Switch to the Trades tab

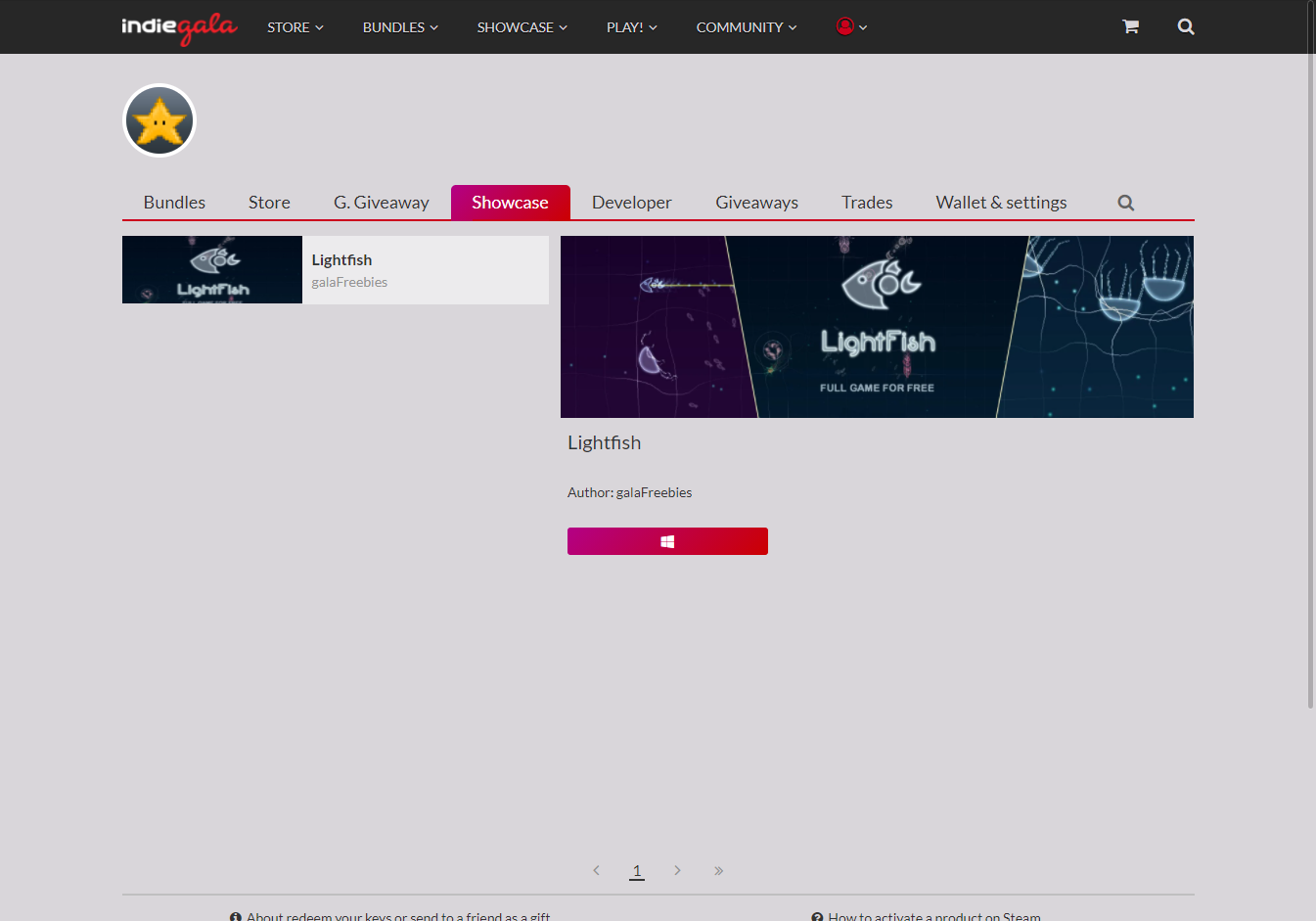867,203
